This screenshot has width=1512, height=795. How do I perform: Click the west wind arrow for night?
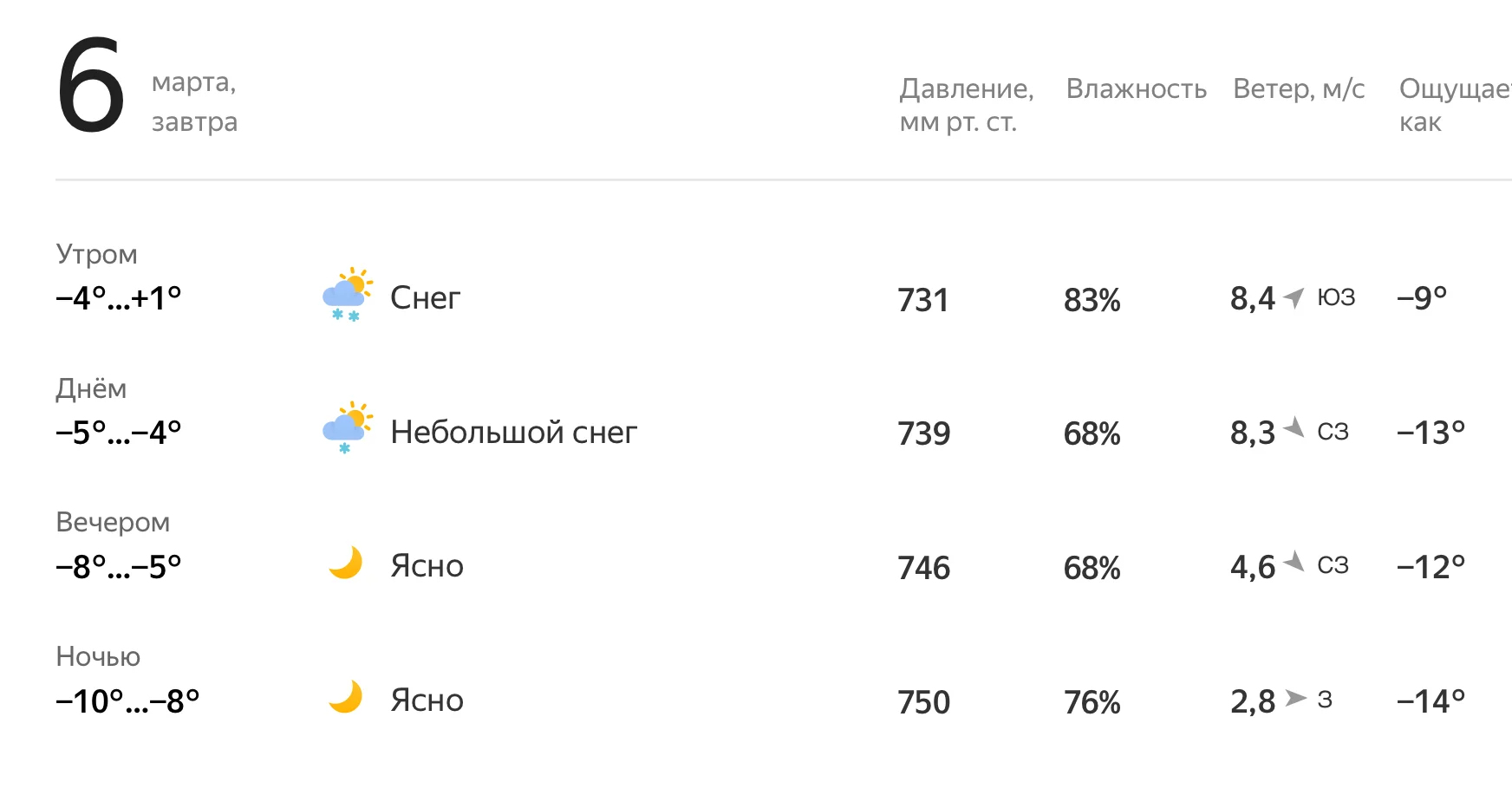click(x=1295, y=699)
